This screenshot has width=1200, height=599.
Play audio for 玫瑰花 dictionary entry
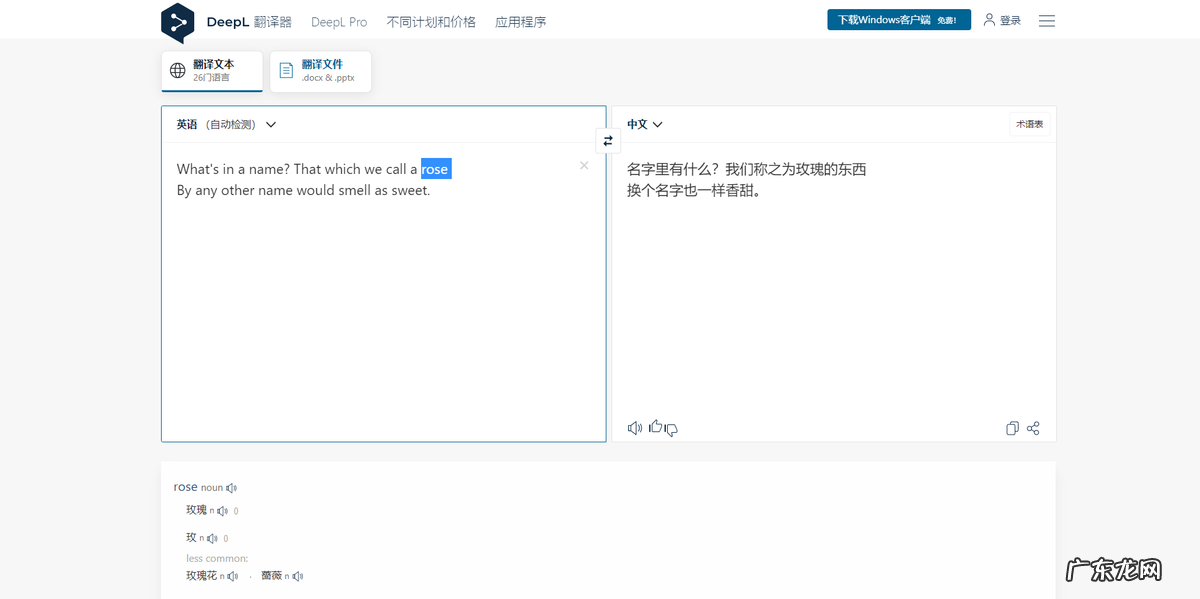(231, 575)
